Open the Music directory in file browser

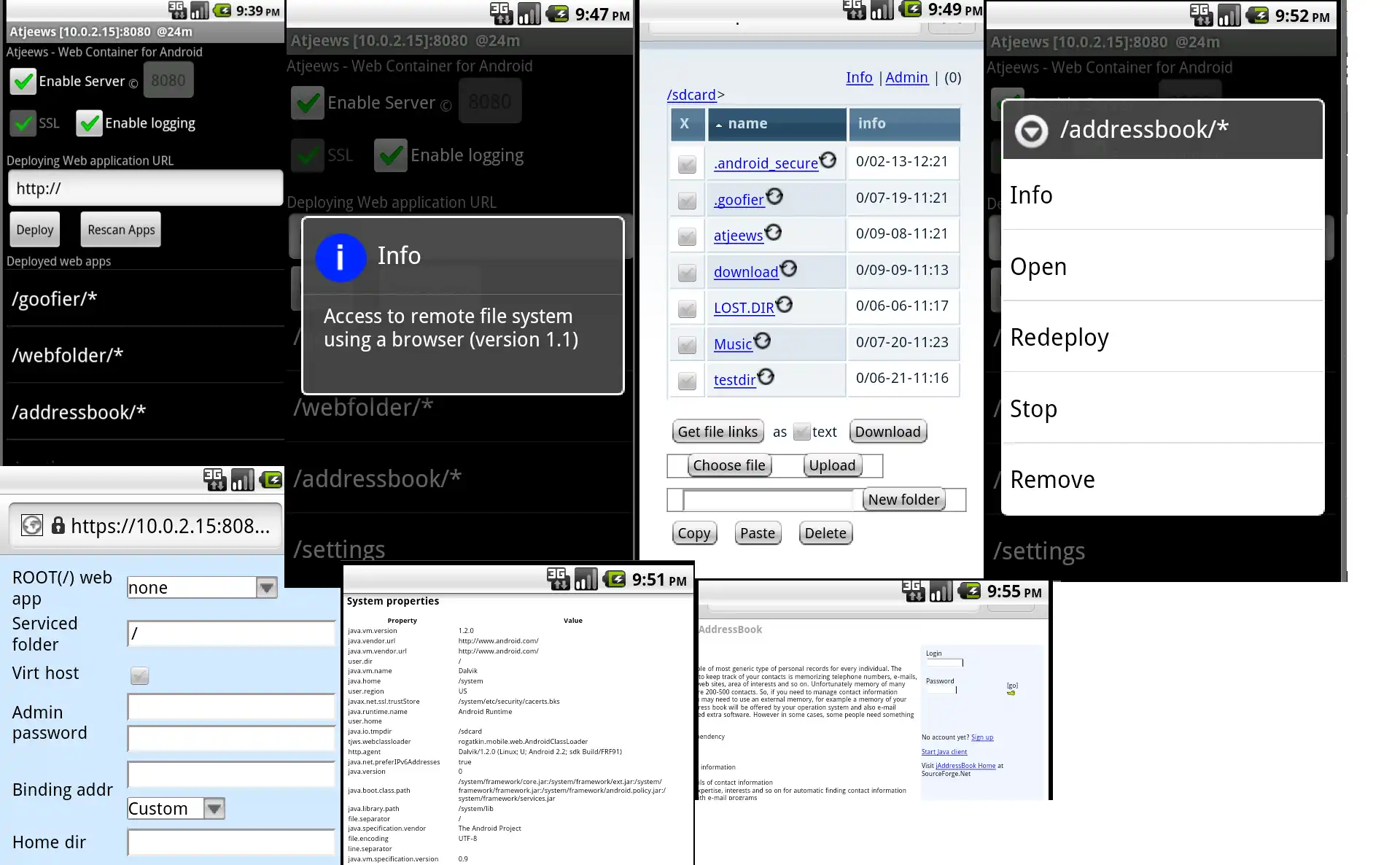pos(733,344)
